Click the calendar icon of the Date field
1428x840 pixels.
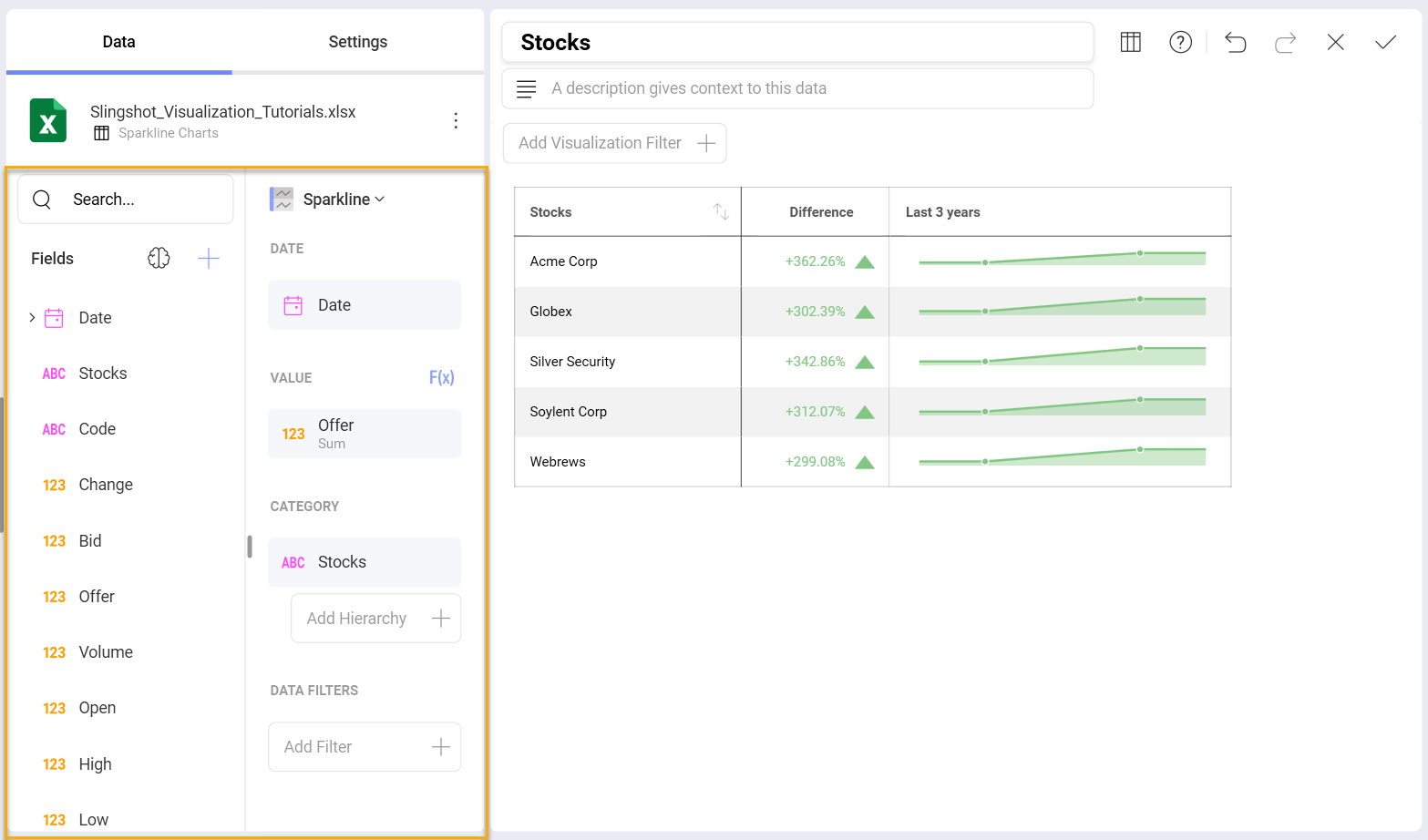tap(54, 318)
